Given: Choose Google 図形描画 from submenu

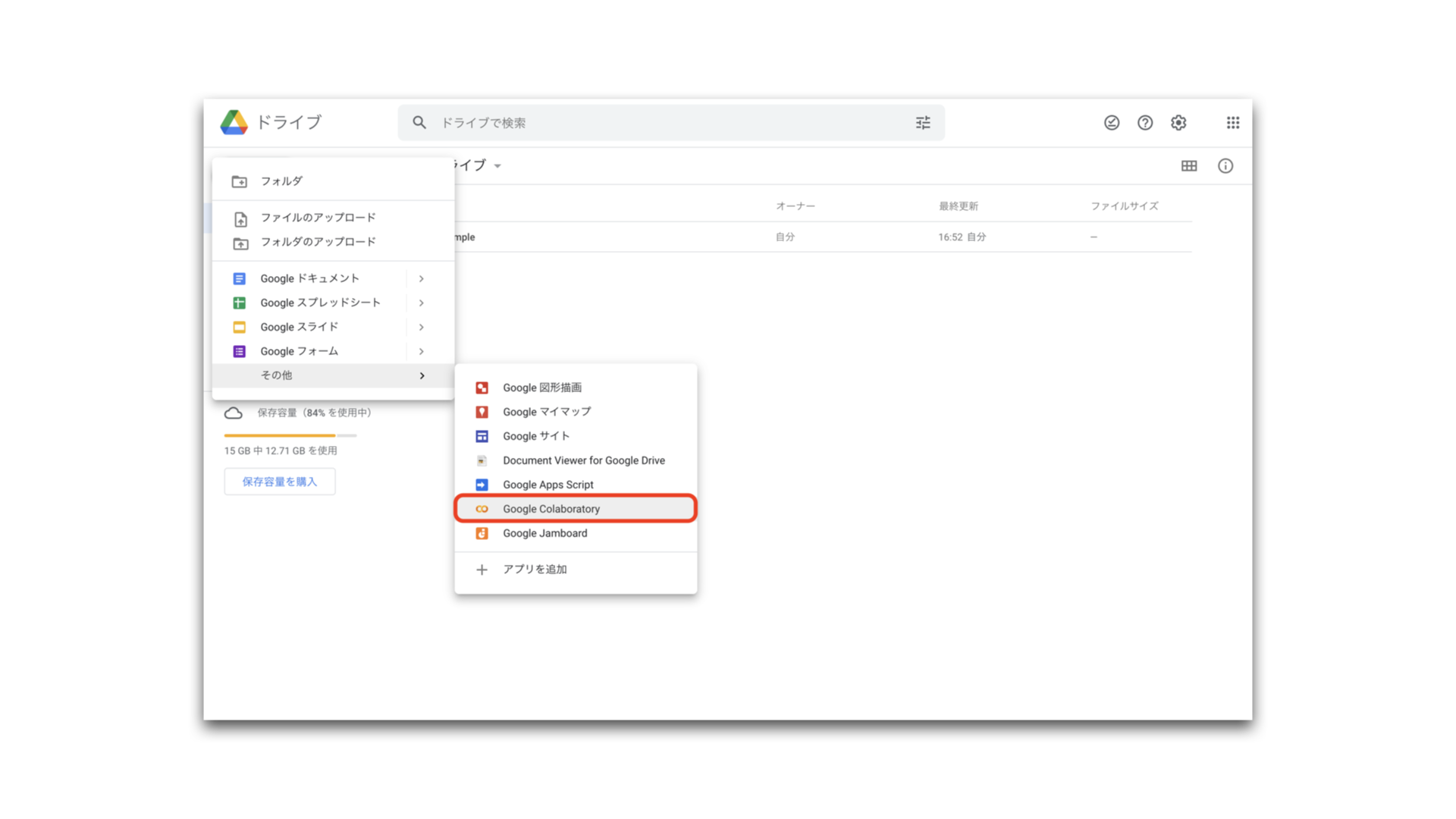Looking at the screenshot, I should point(576,388).
